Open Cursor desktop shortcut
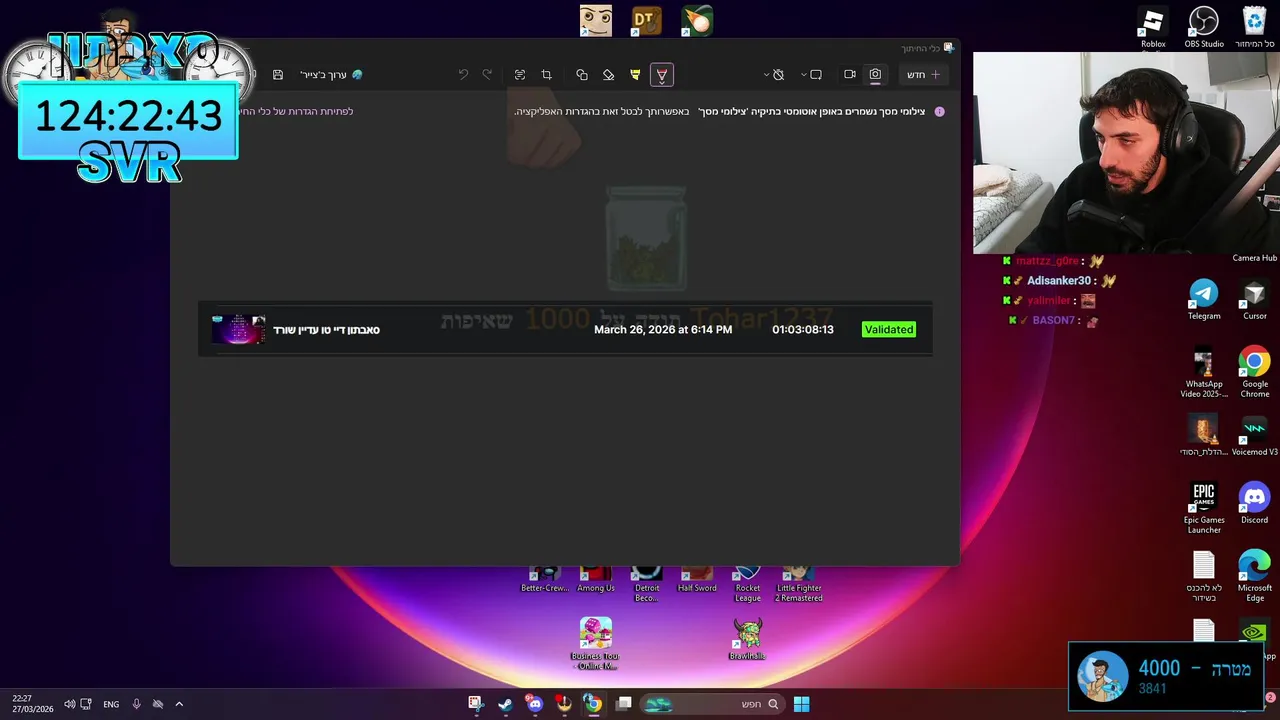This screenshot has height=720, width=1280. click(x=1255, y=300)
